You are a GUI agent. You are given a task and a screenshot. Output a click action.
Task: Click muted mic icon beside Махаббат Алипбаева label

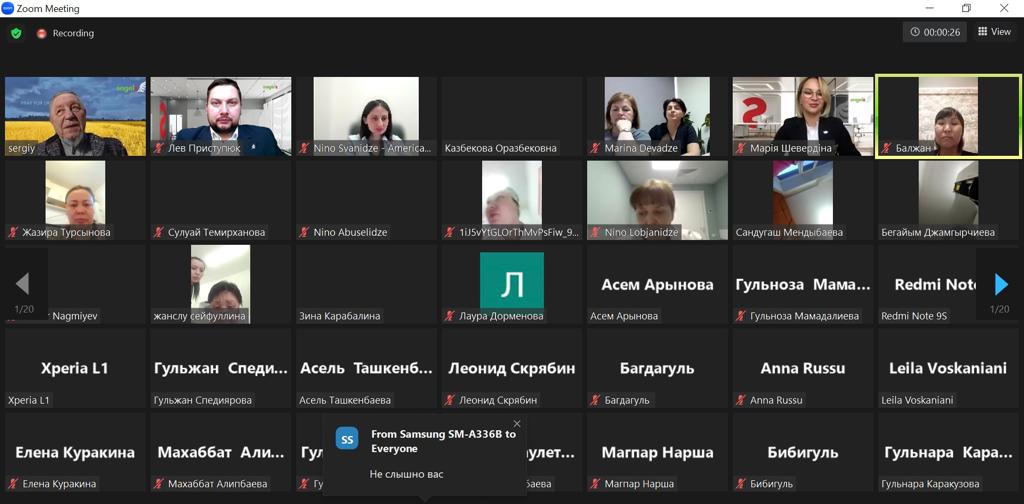click(x=159, y=484)
